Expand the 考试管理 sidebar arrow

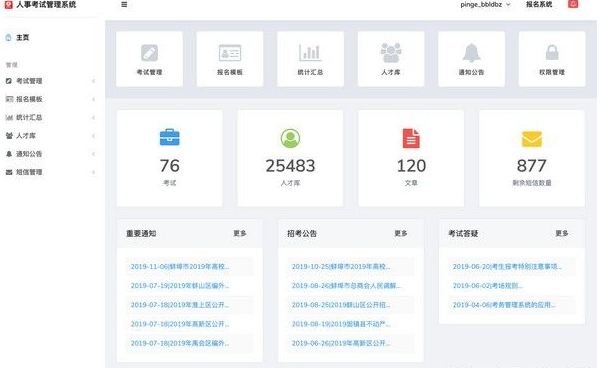[x=93, y=81]
